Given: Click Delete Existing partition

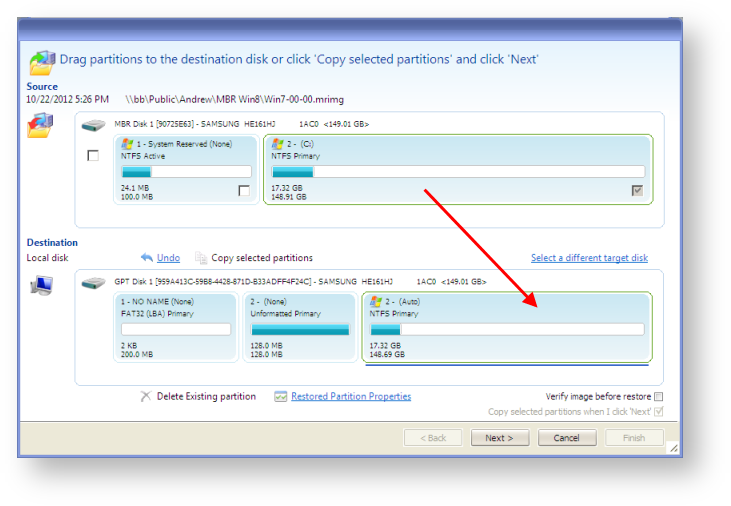Looking at the screenshot, I should (206, 396).
